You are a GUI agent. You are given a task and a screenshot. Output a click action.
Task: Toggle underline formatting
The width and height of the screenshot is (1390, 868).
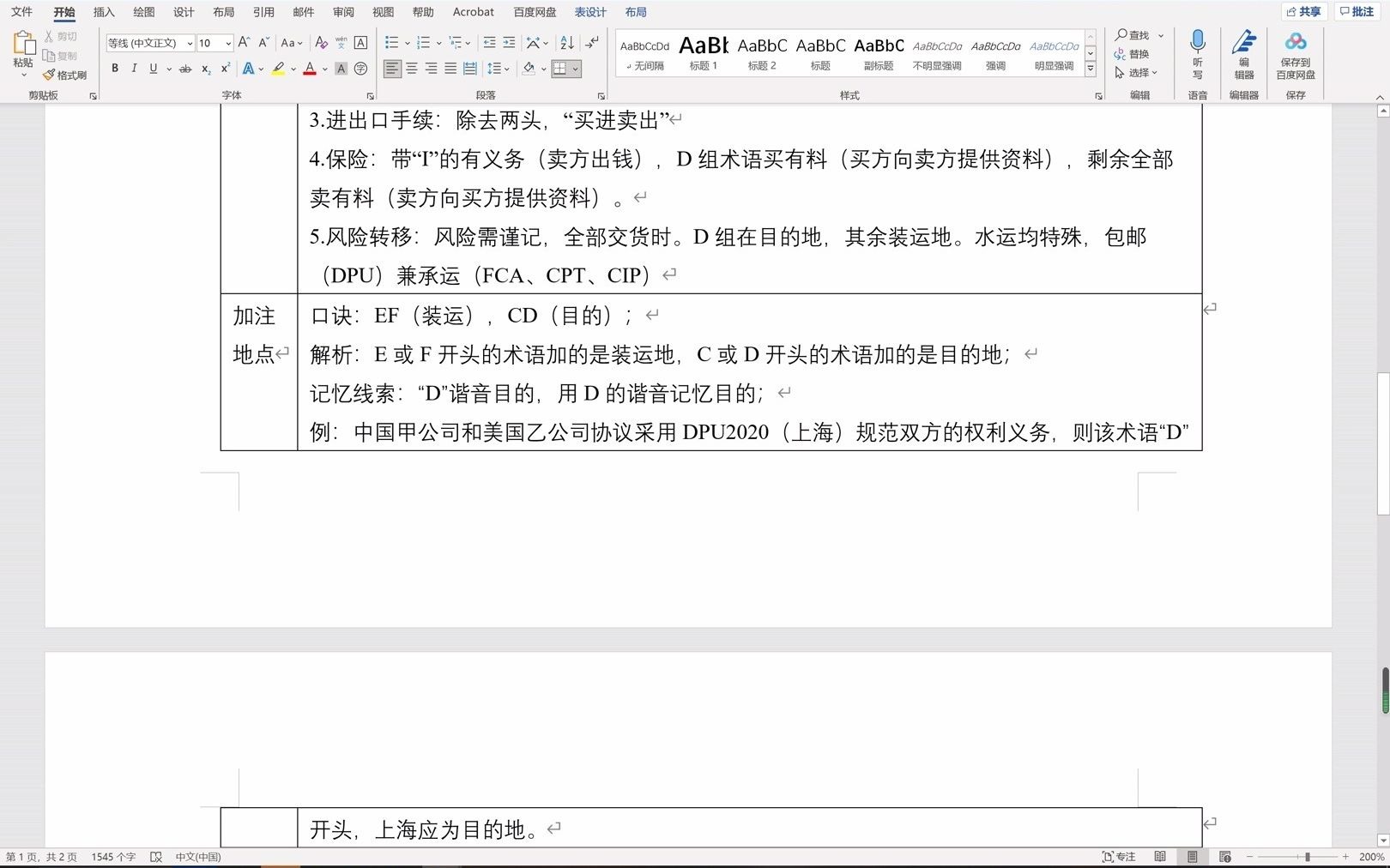click(153, 69)
